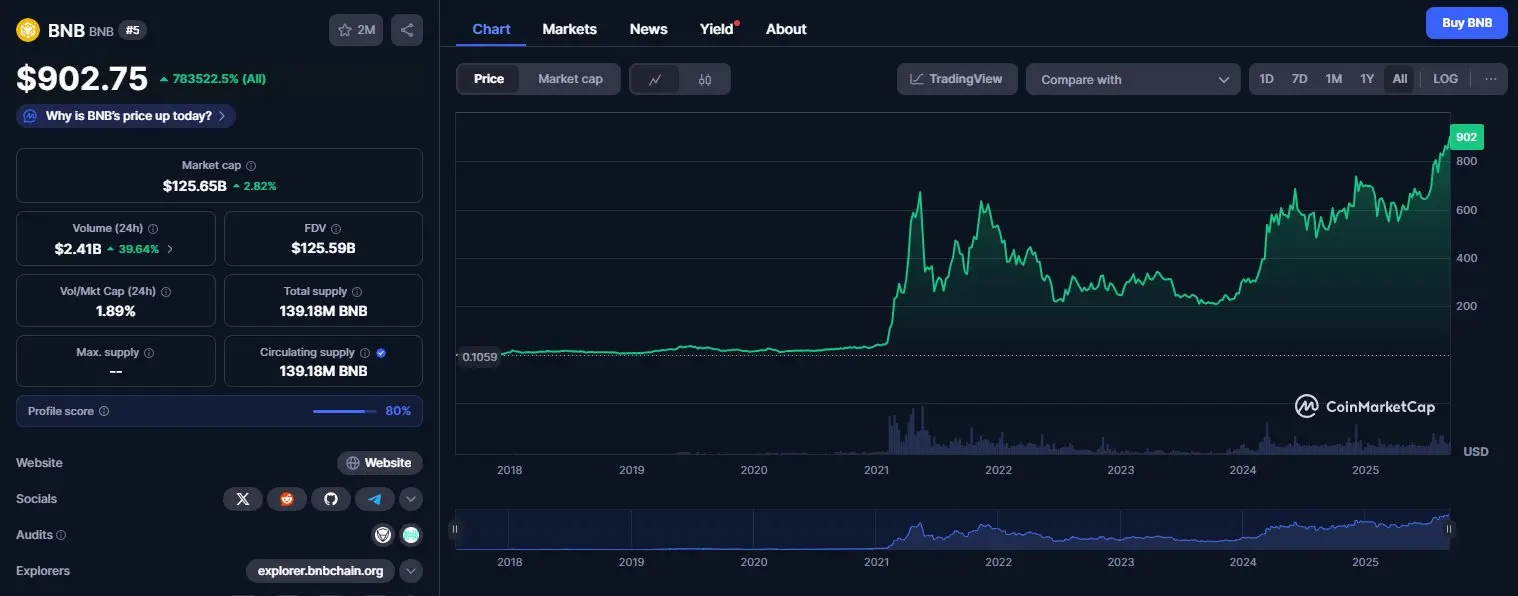Expand more socials chevron
The width and height of the screenshot is (1518, 596).
411,499
